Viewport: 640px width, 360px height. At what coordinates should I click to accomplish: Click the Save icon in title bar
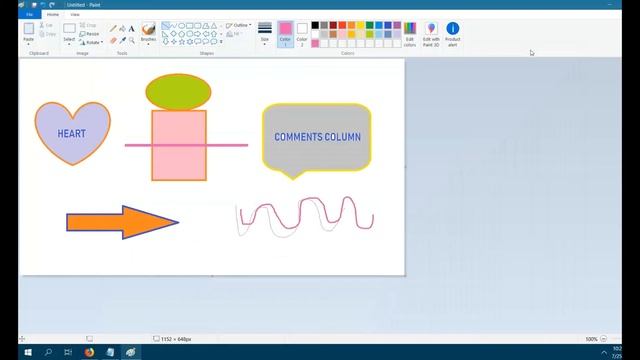34,5
